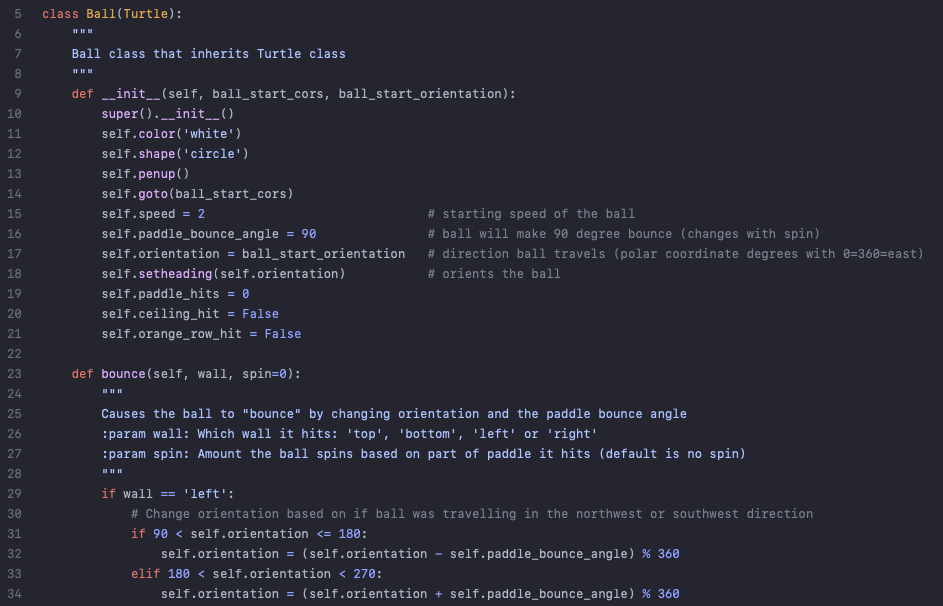Click False on the orange_row_hit line
The height and width of the screenshot is (606, 943).
click(x=283, y=334)
